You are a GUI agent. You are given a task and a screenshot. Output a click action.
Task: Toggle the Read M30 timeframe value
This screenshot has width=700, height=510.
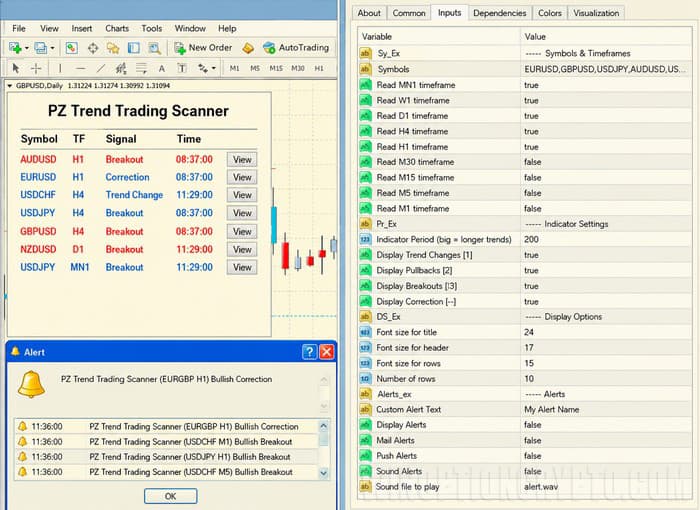click(606, 162)
